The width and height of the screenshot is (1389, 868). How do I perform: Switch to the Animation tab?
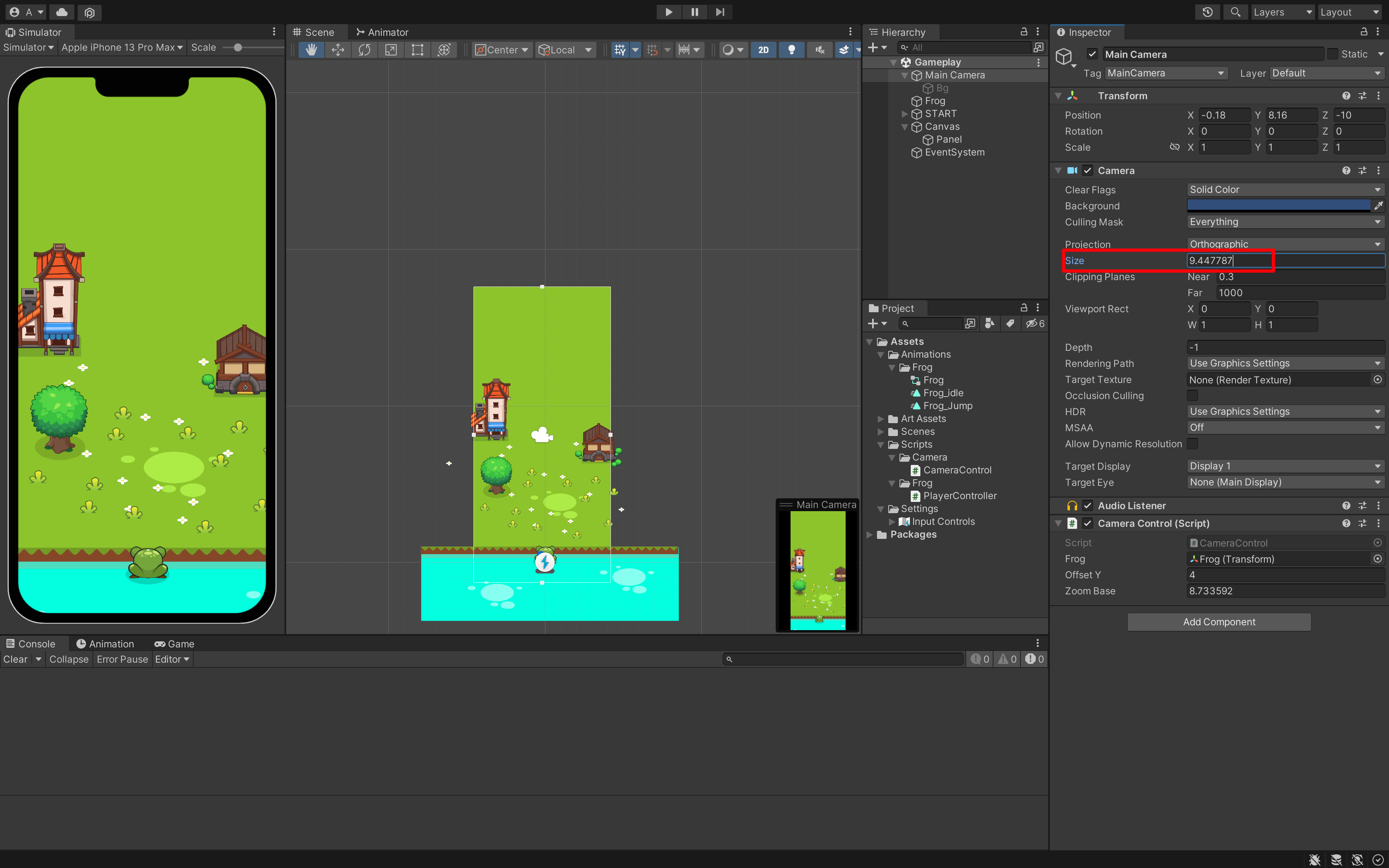coord(105,644)
